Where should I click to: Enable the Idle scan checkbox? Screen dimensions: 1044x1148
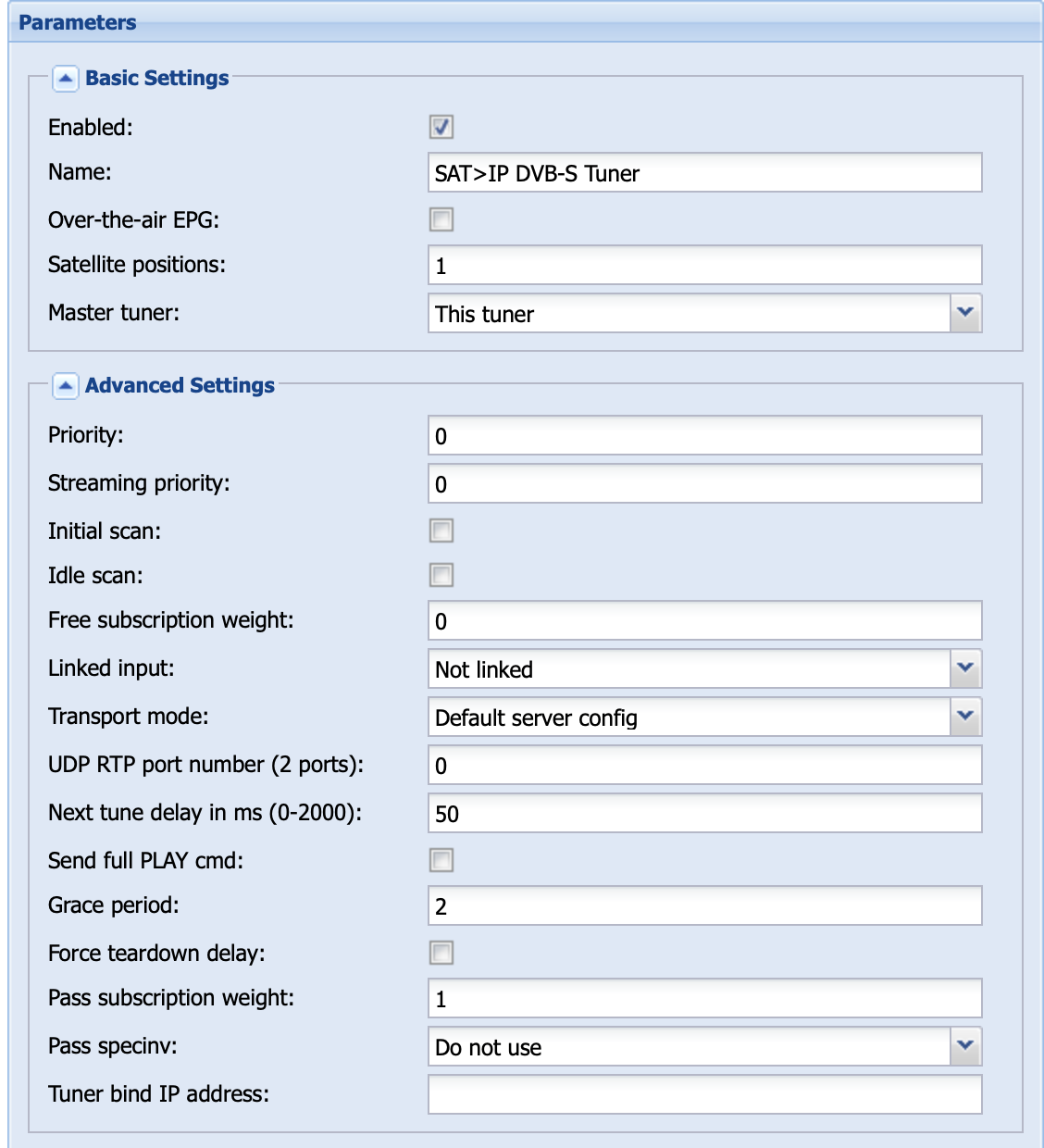tap(441, 575)
